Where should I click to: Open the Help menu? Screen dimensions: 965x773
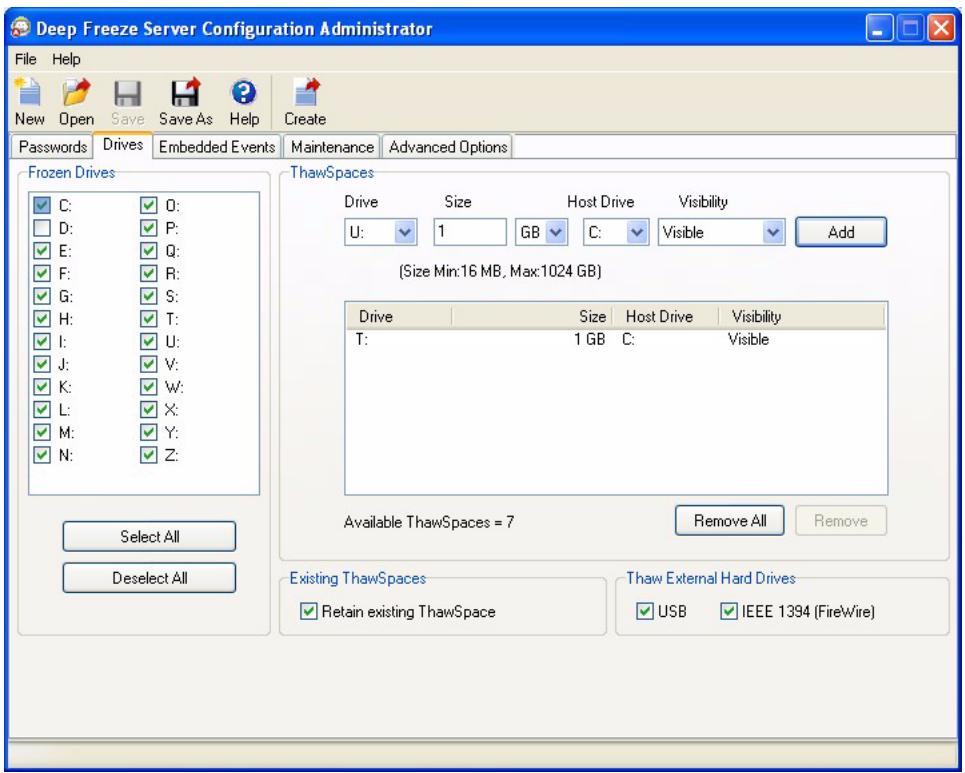point(66,59)
